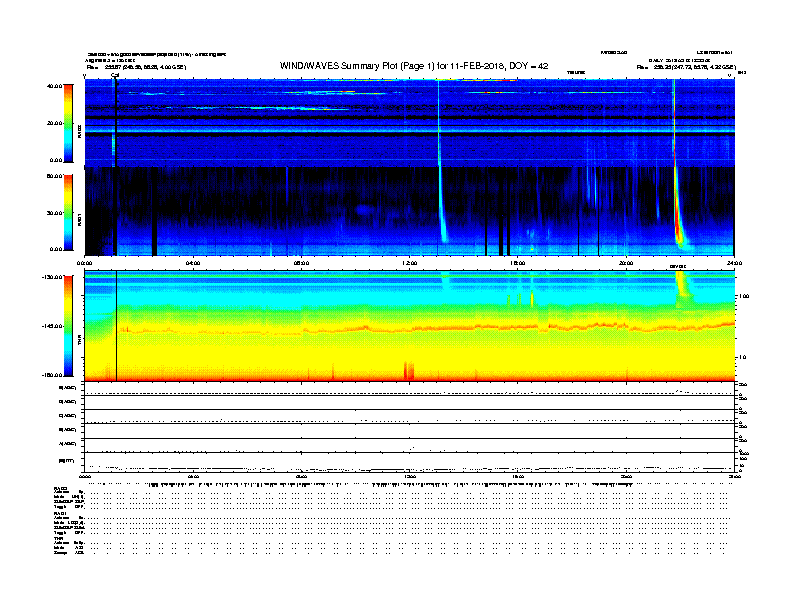Viewport: 792px width, 612px height.
Task: Click the -160.00 label on TNR scale
Action: click(53, 375)
